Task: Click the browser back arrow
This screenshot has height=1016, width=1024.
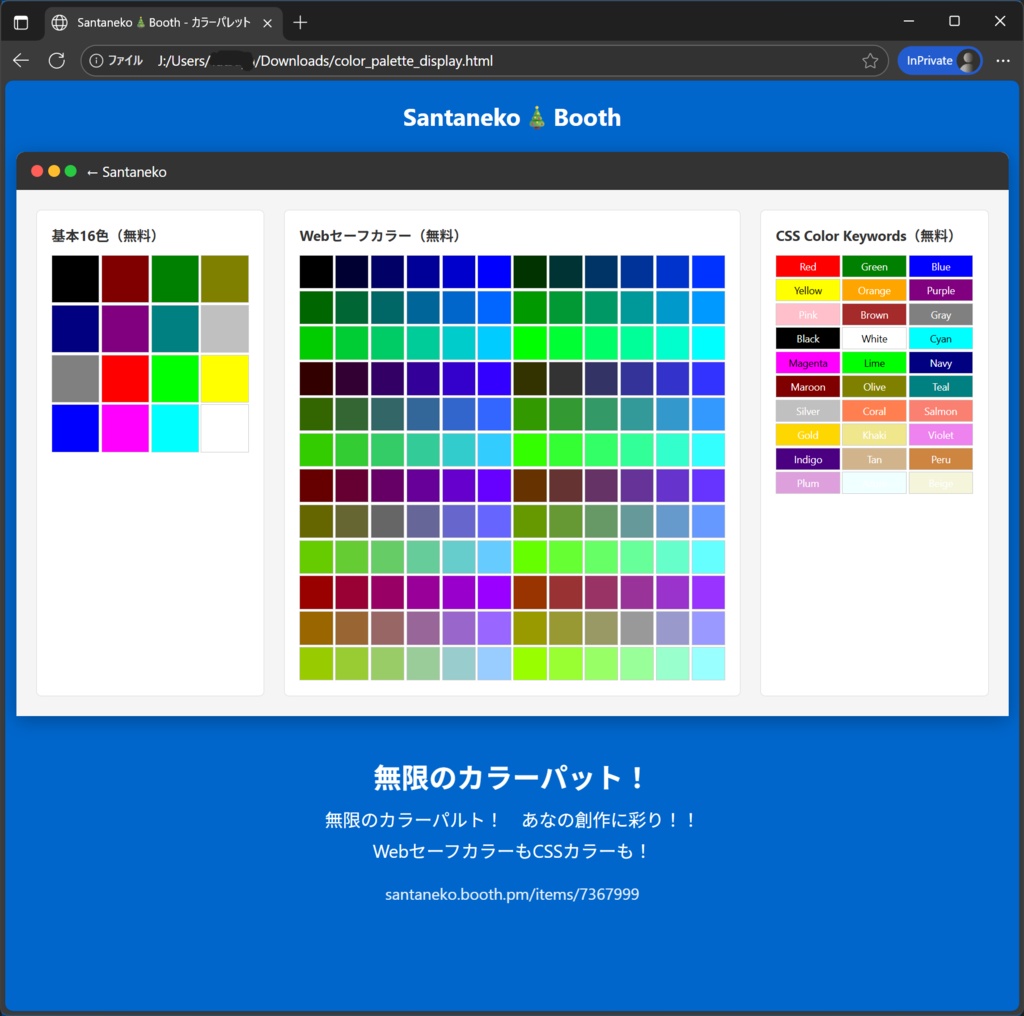Action: (x=20, y=60)
